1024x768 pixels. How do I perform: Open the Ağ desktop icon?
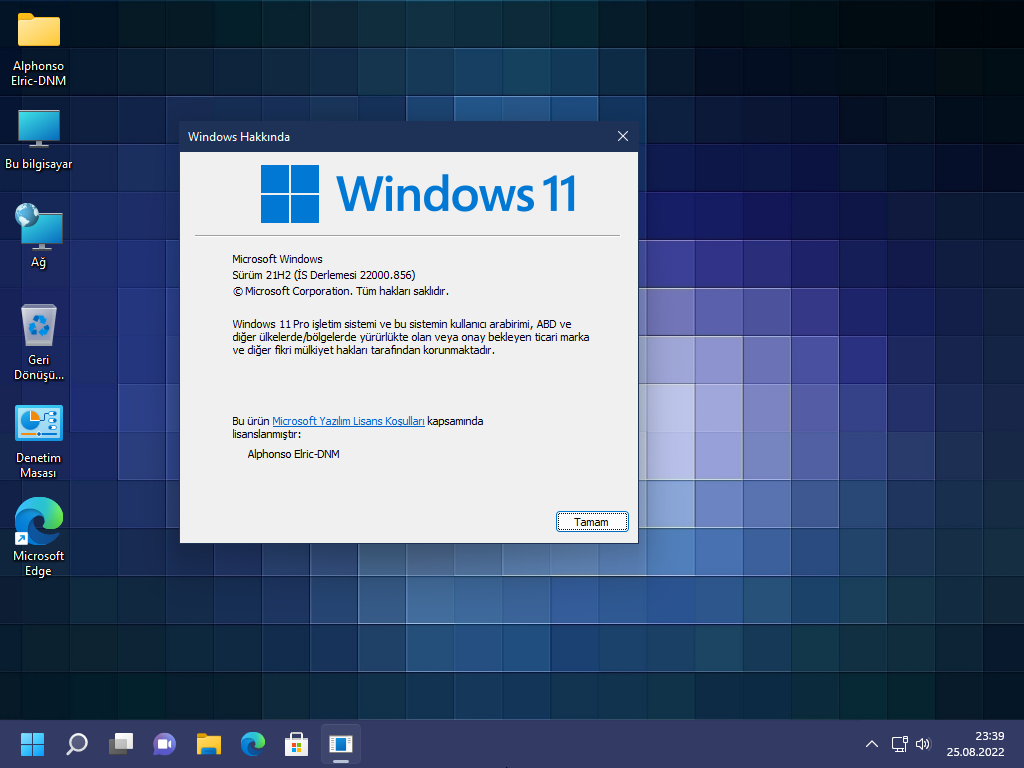37,230
